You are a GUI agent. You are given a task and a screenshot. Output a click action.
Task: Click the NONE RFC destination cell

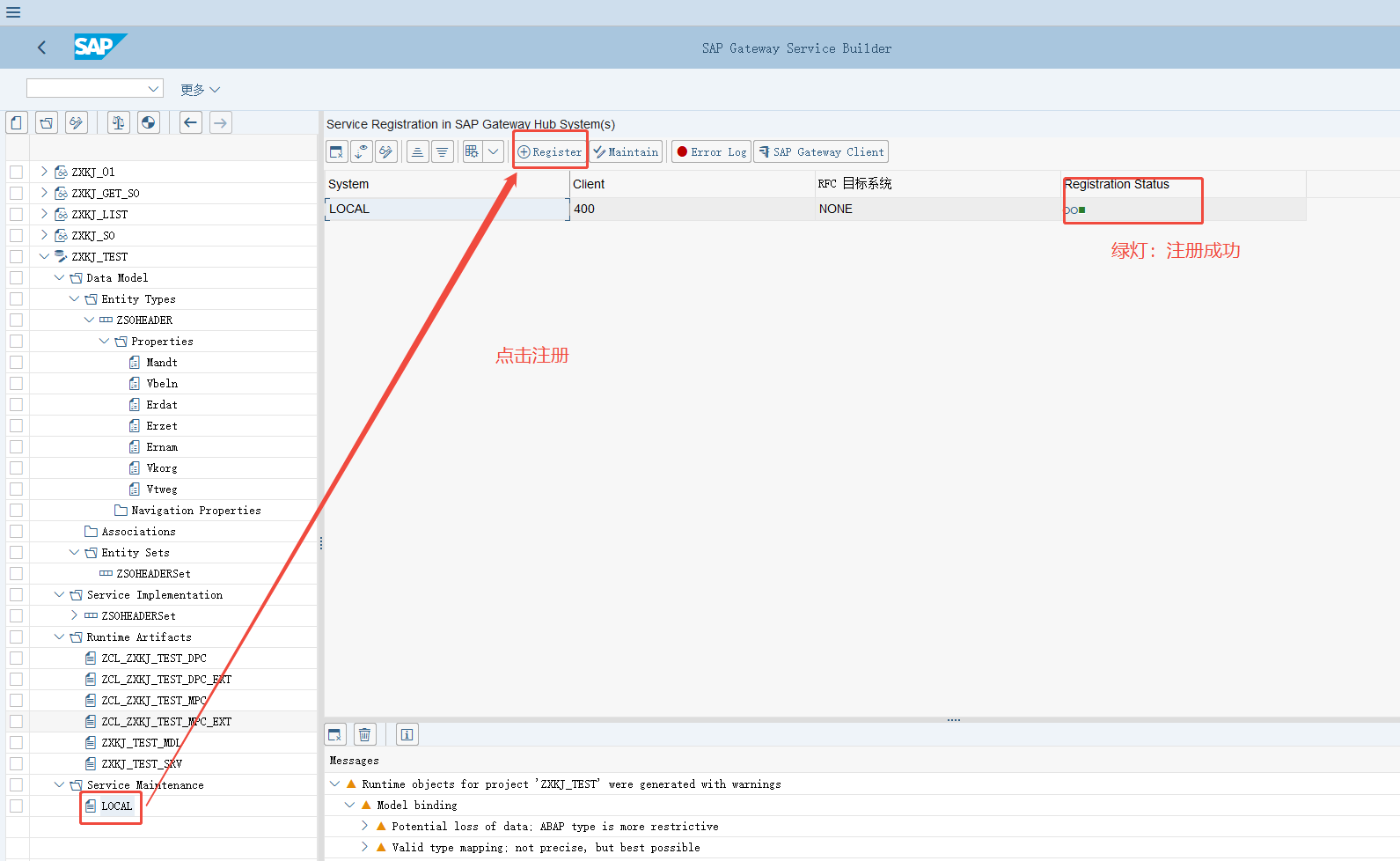pyautogui.click(x=938, y=209)
